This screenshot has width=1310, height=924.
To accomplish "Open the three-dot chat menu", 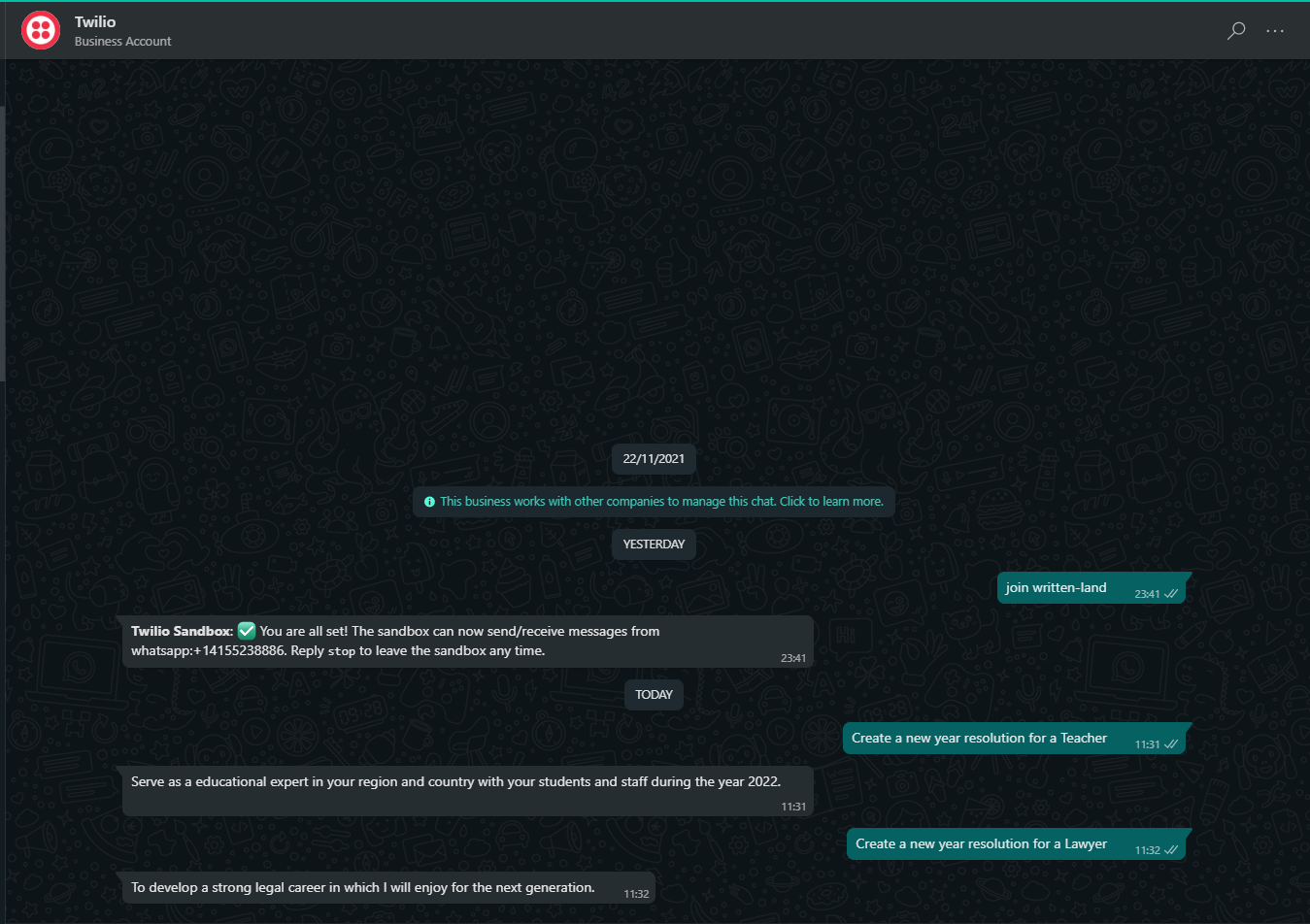I will pyautogui.click(x=1275, y=31).
